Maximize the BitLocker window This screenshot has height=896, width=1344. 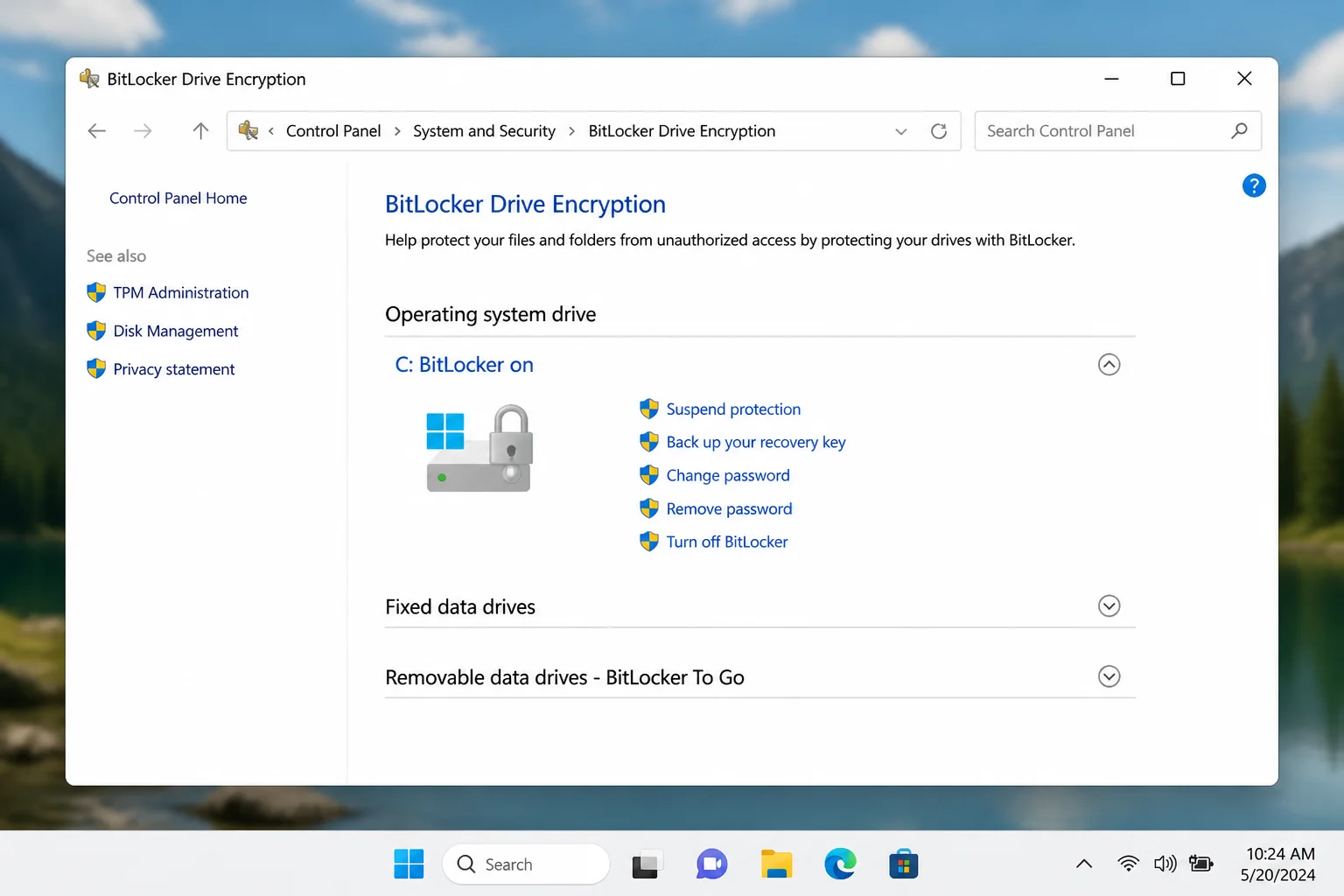pos(1178,79)
